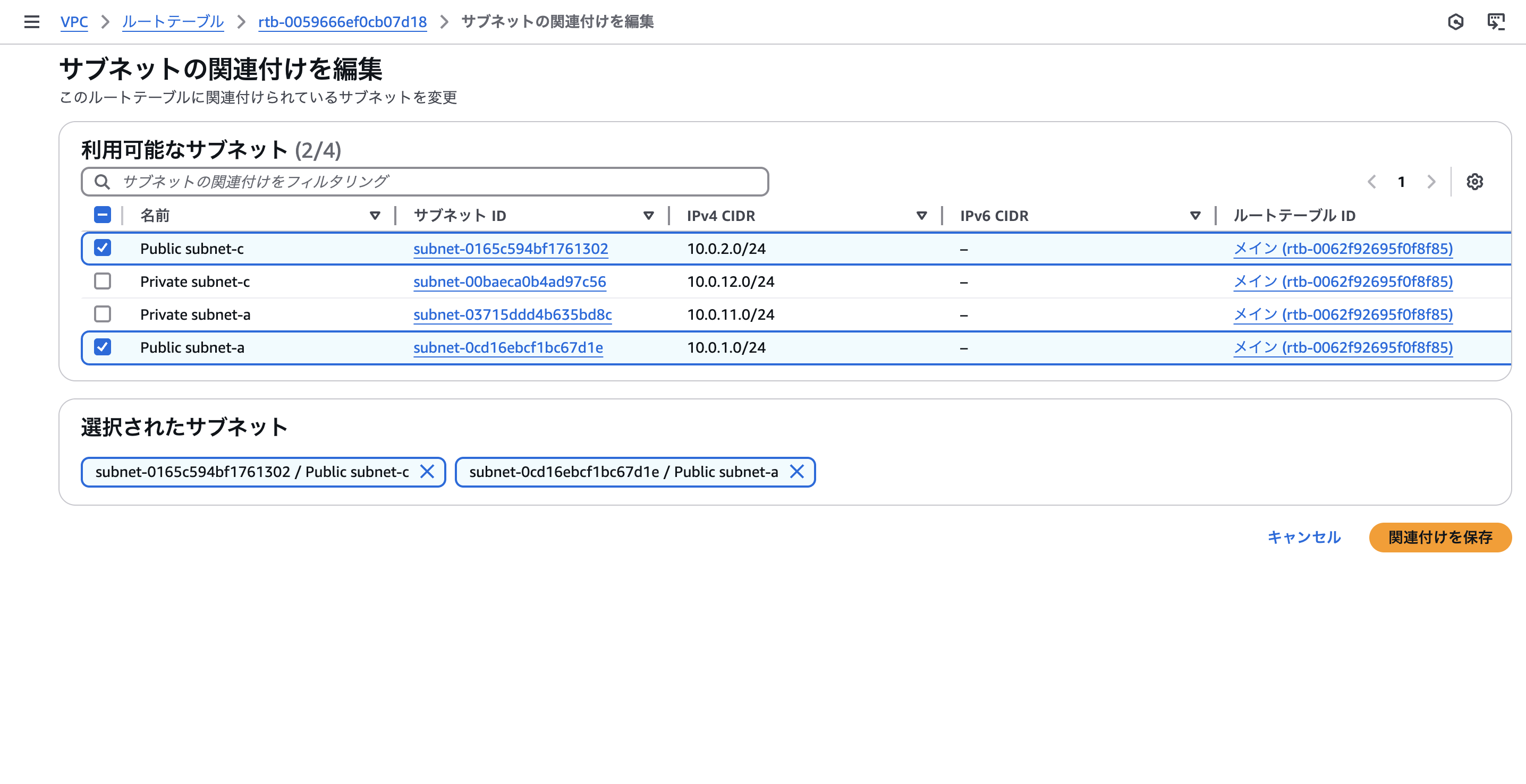The height and width of the screenshot is (784, 1526).
Task: Remove Public subnet-a chip from selection
Action: click(797, 471)
